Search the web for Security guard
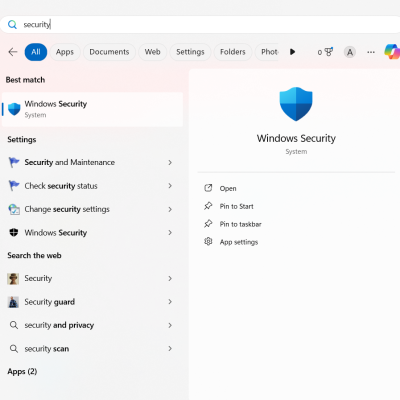The width and height of the screenshot is (400, 400). pos(92,302)
